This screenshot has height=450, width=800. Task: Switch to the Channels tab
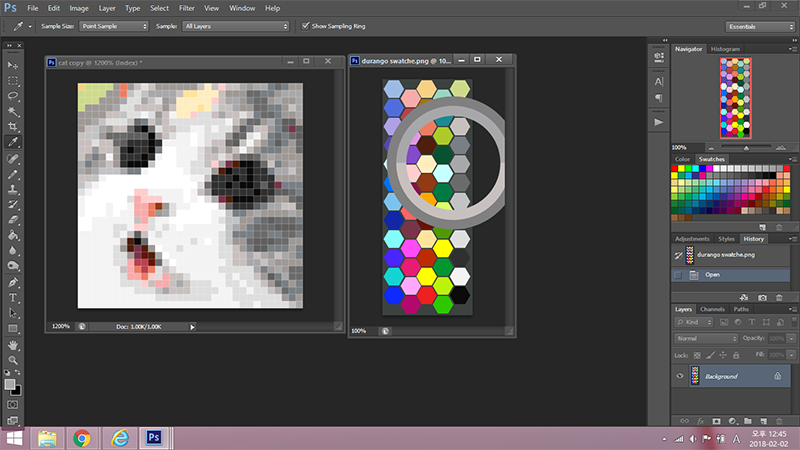pos(712,309)
